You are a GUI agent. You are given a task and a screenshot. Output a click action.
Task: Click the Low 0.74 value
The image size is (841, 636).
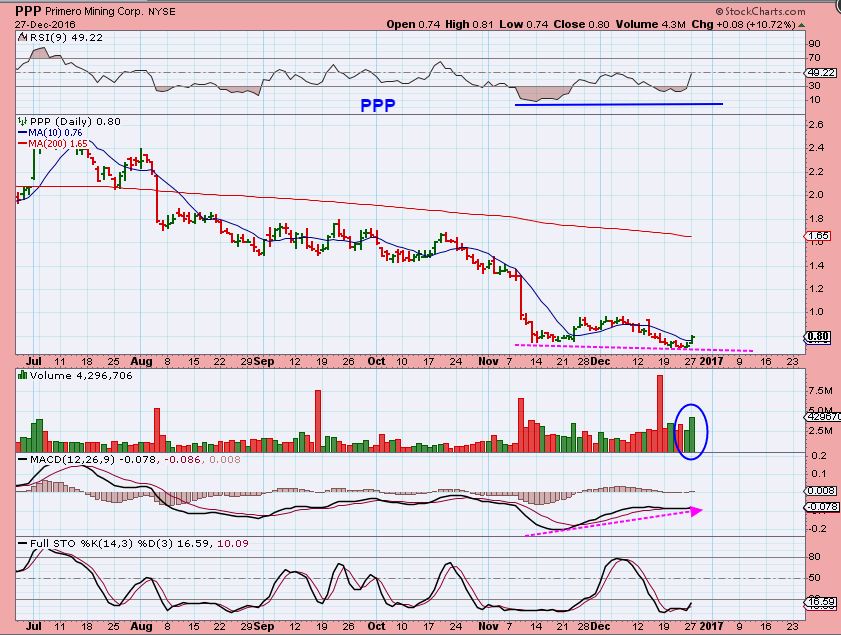(x=523, y=25)
